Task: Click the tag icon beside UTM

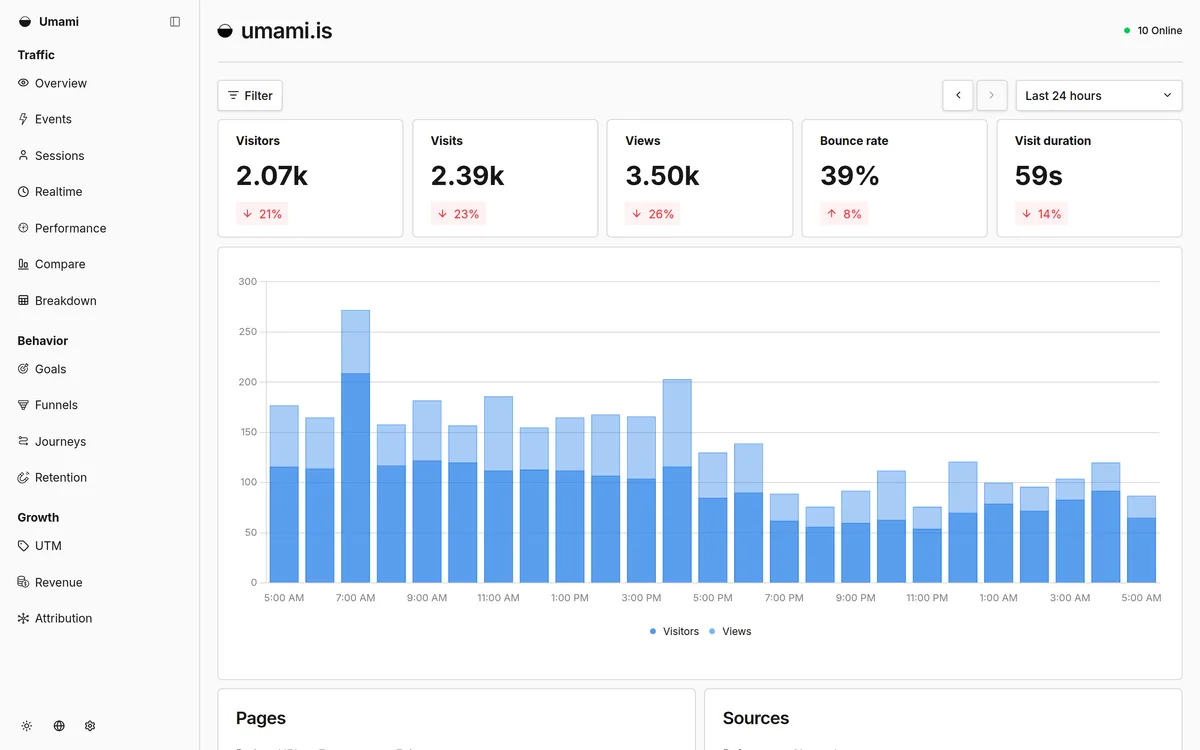Action: click(24, 546)
